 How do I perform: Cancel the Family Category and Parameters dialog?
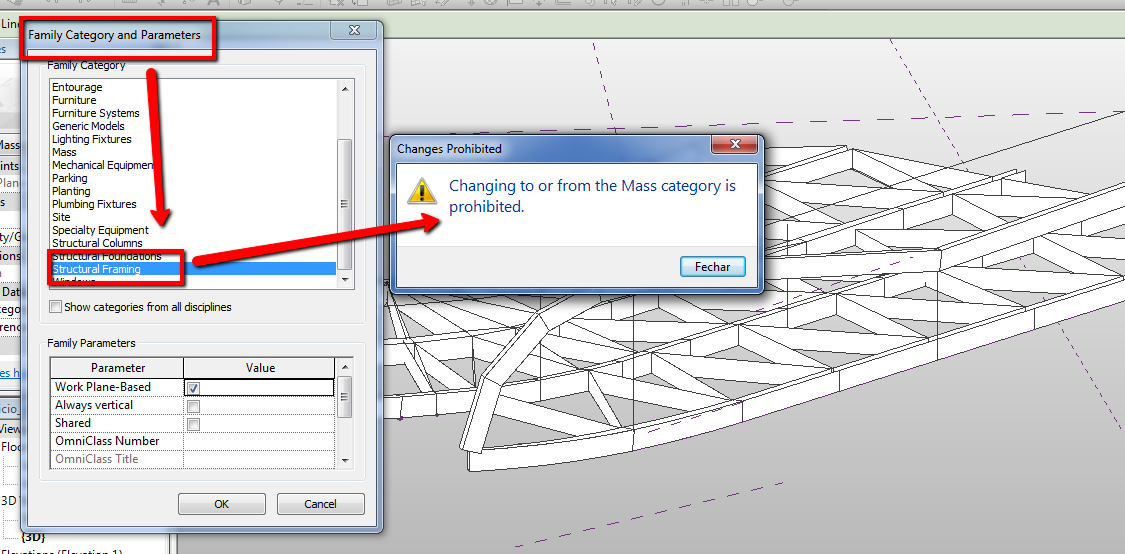point(321,504)
